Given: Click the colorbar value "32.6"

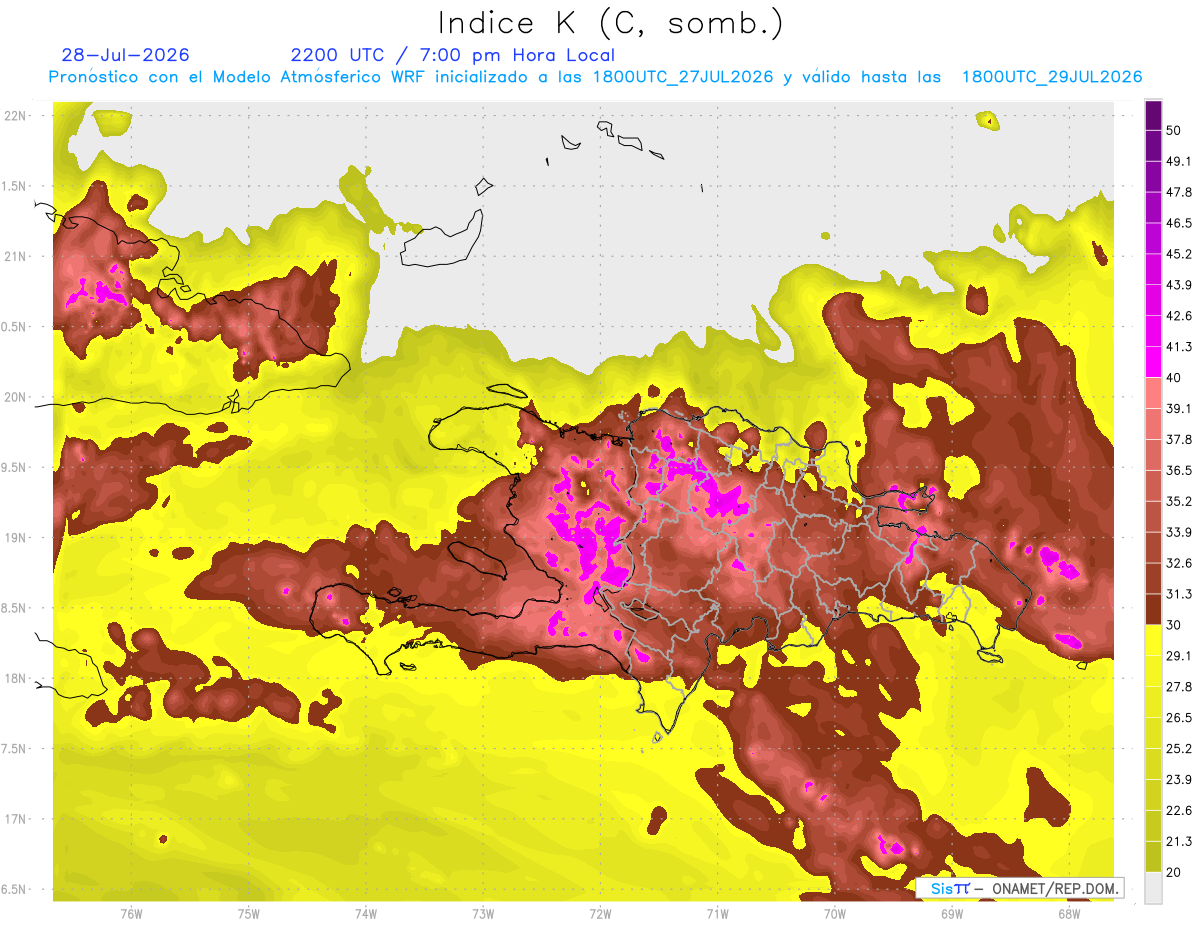Looking at the screenshot, I should point(1179,563).
